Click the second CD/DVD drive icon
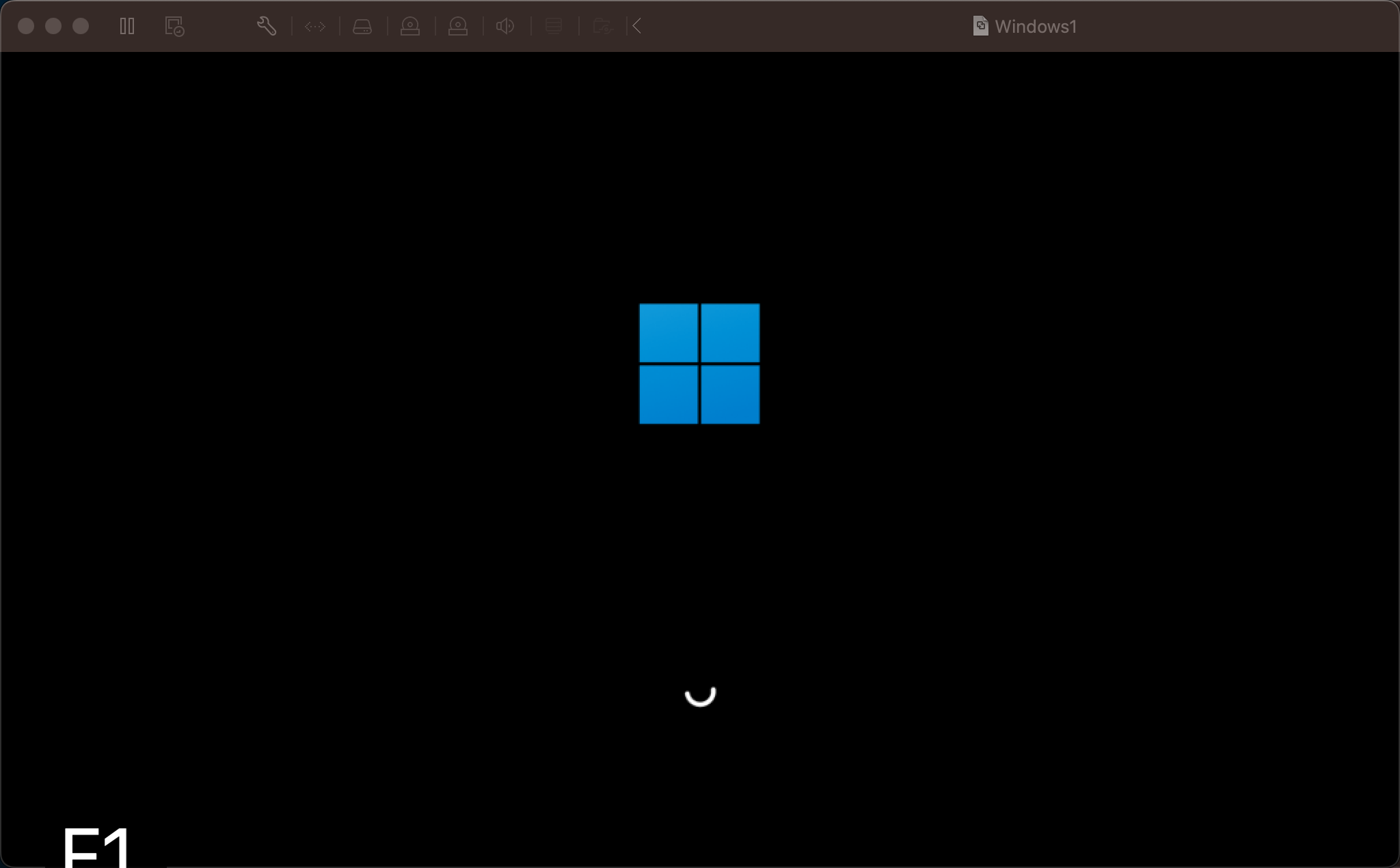The height and width of the screenshot is (868, 1400). click(458, 27)
